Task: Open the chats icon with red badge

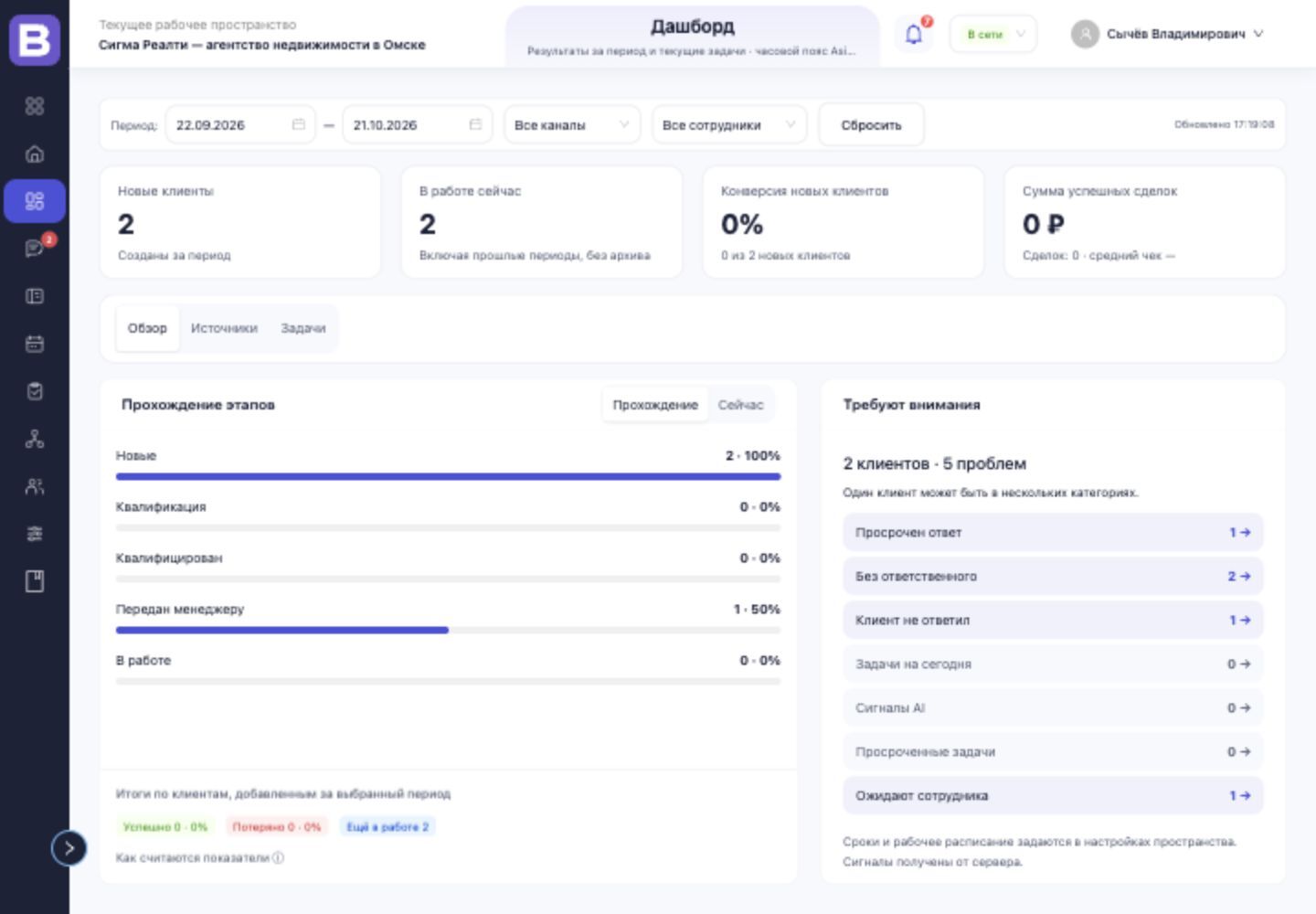Action: 35,249
